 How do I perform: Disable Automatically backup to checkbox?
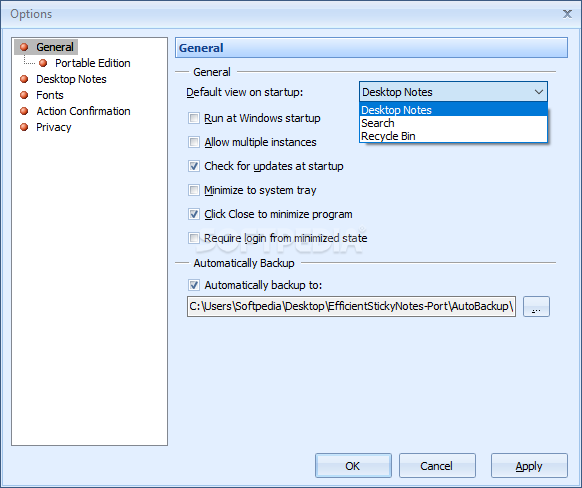tap(194, 285)
